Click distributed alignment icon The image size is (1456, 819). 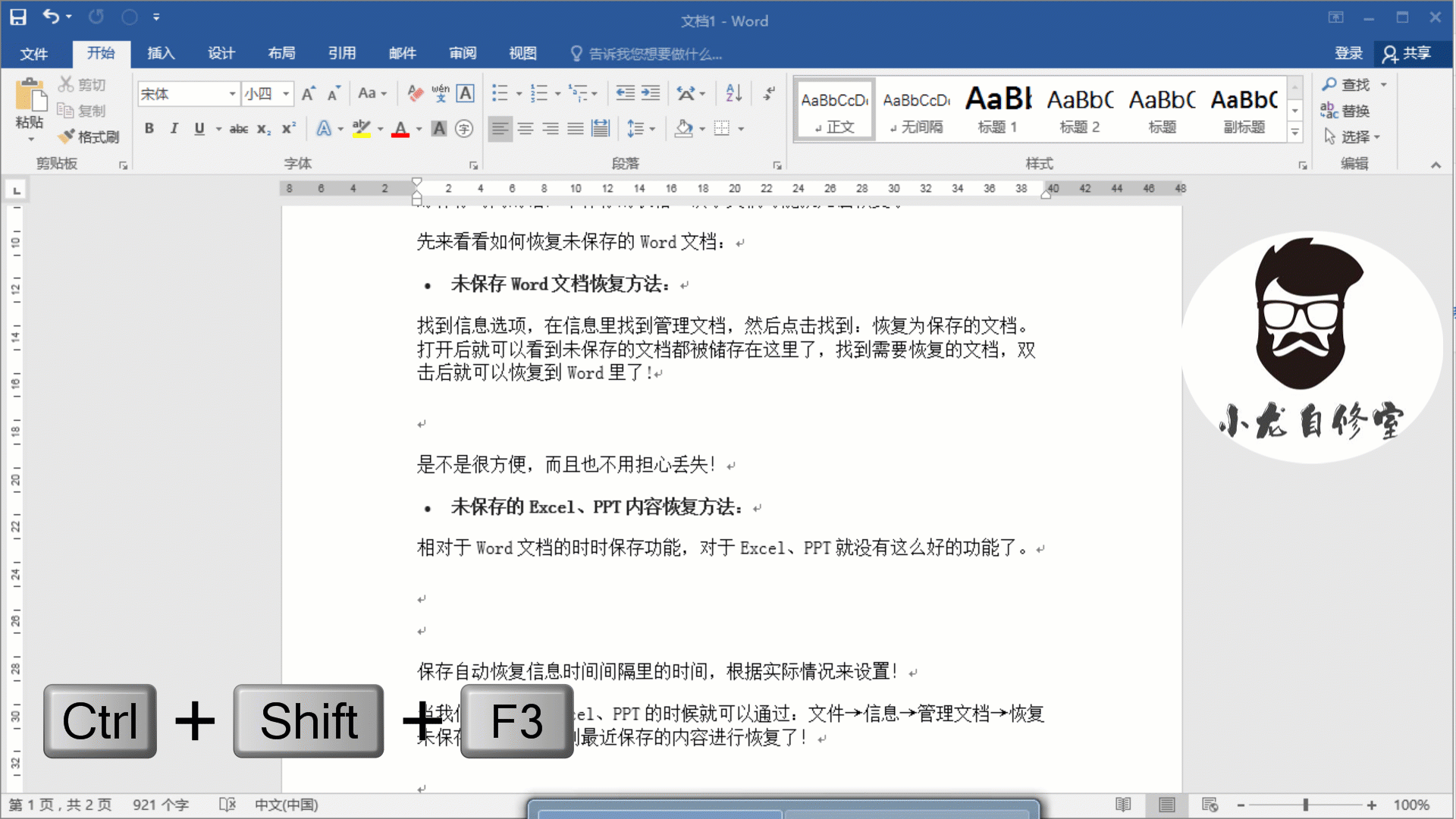tap(601, 129)
